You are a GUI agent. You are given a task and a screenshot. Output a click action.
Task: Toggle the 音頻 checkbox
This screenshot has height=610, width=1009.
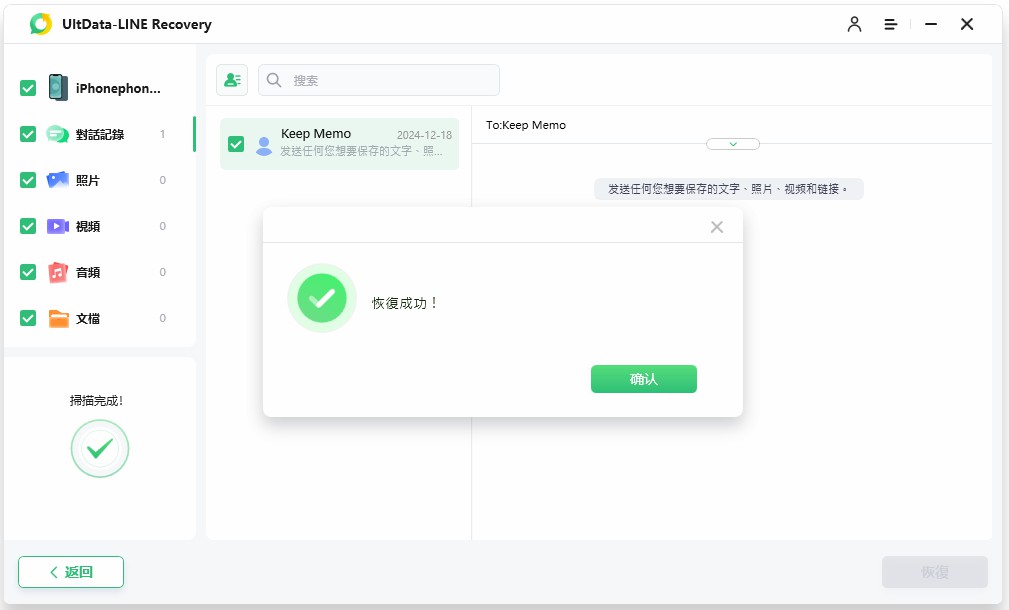[28, 272]
